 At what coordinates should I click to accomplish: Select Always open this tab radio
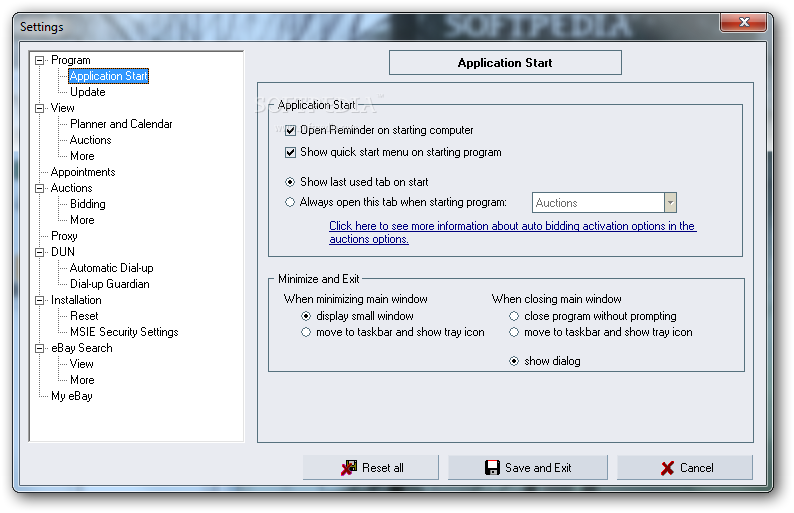[x=290, y=202]
